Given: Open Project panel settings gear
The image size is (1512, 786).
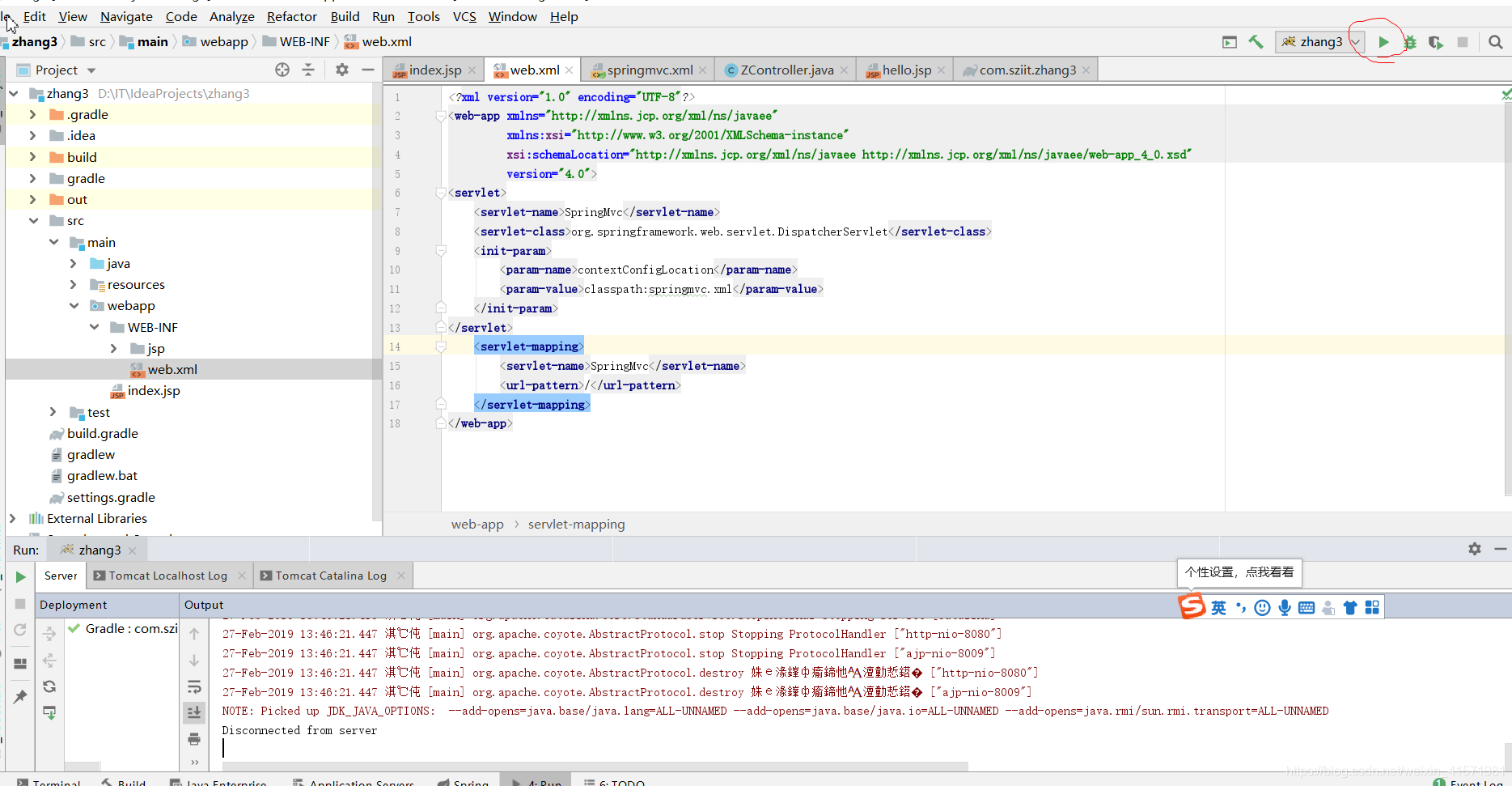Looking at the screenshot, I should click(x=342, y=70).
